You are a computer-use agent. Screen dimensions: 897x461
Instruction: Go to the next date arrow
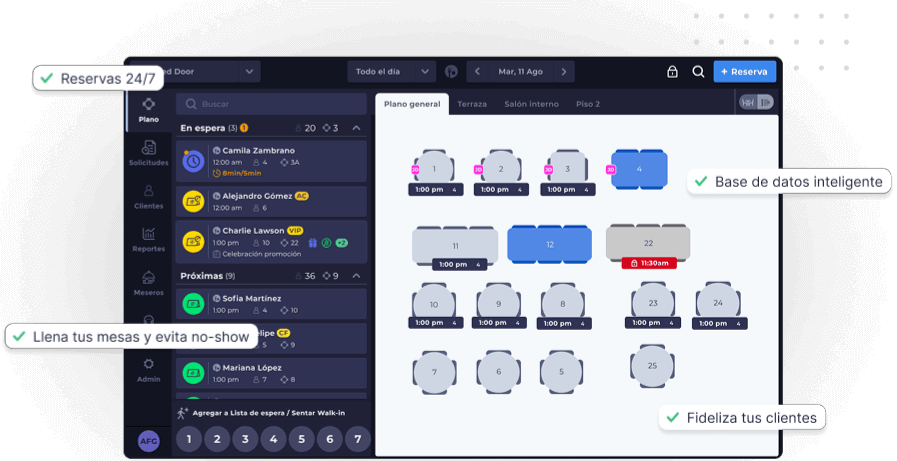coord(564,72)
